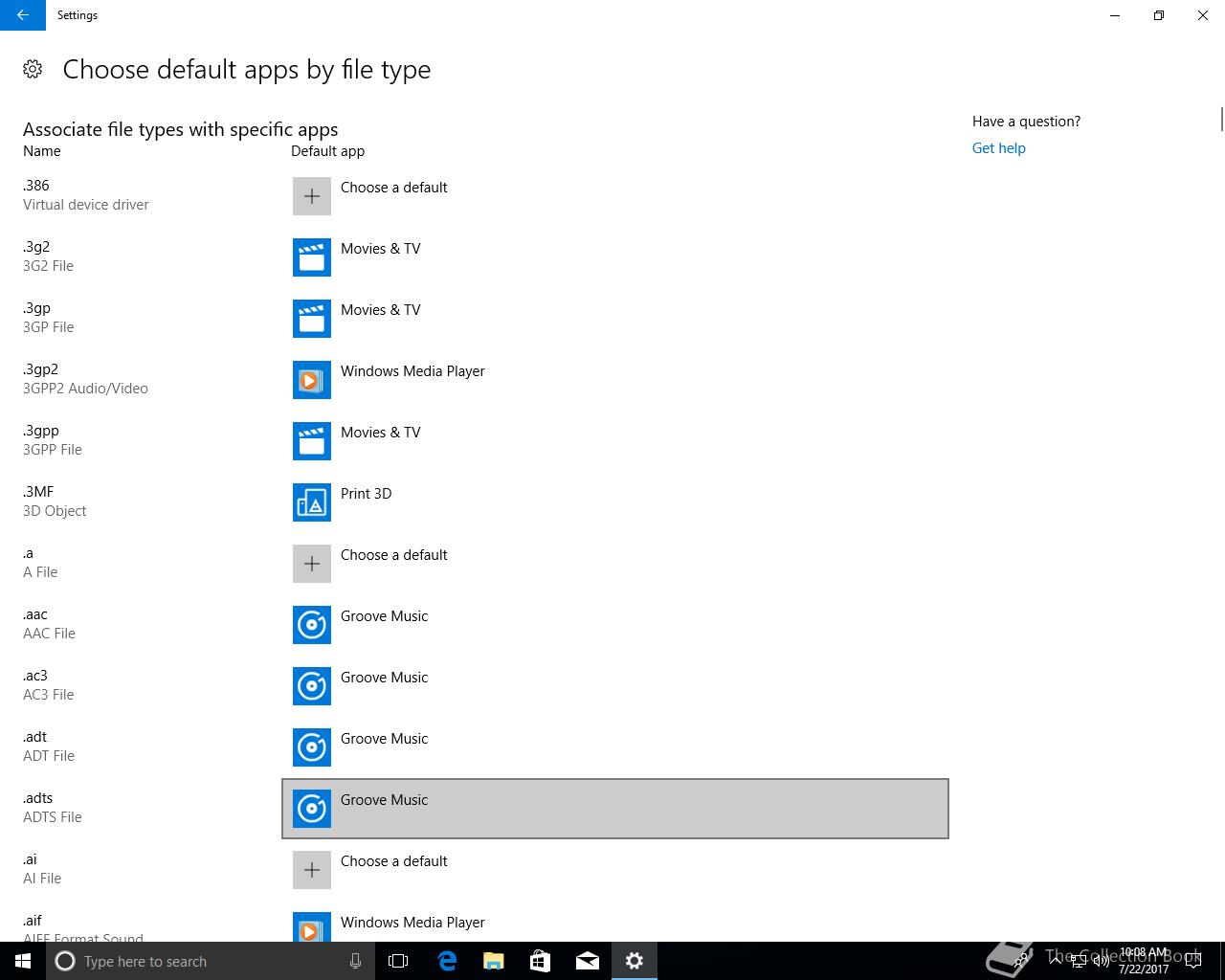Click 'Groove Music' label for .ac3
The height and width of the screenshot is (980, 1225).
click(x=384, y=678)
